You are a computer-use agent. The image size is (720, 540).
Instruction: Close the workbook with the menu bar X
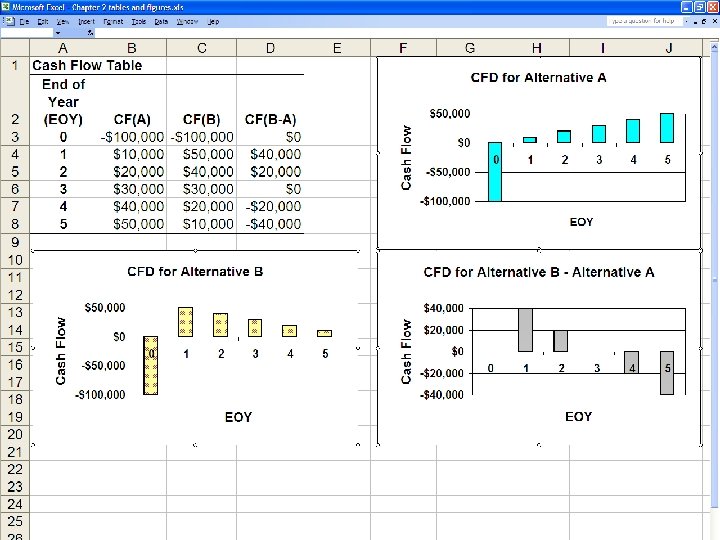click(714, 22)
